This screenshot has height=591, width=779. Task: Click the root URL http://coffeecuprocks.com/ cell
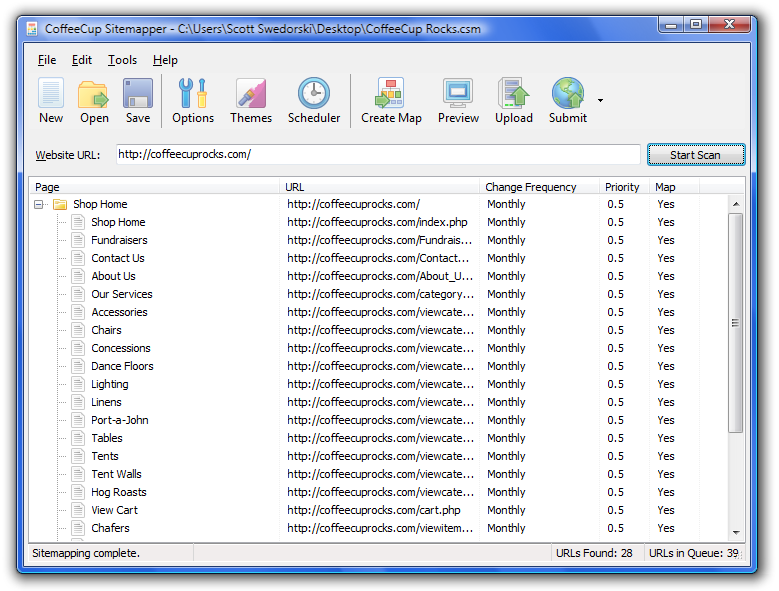pos(353,204)
